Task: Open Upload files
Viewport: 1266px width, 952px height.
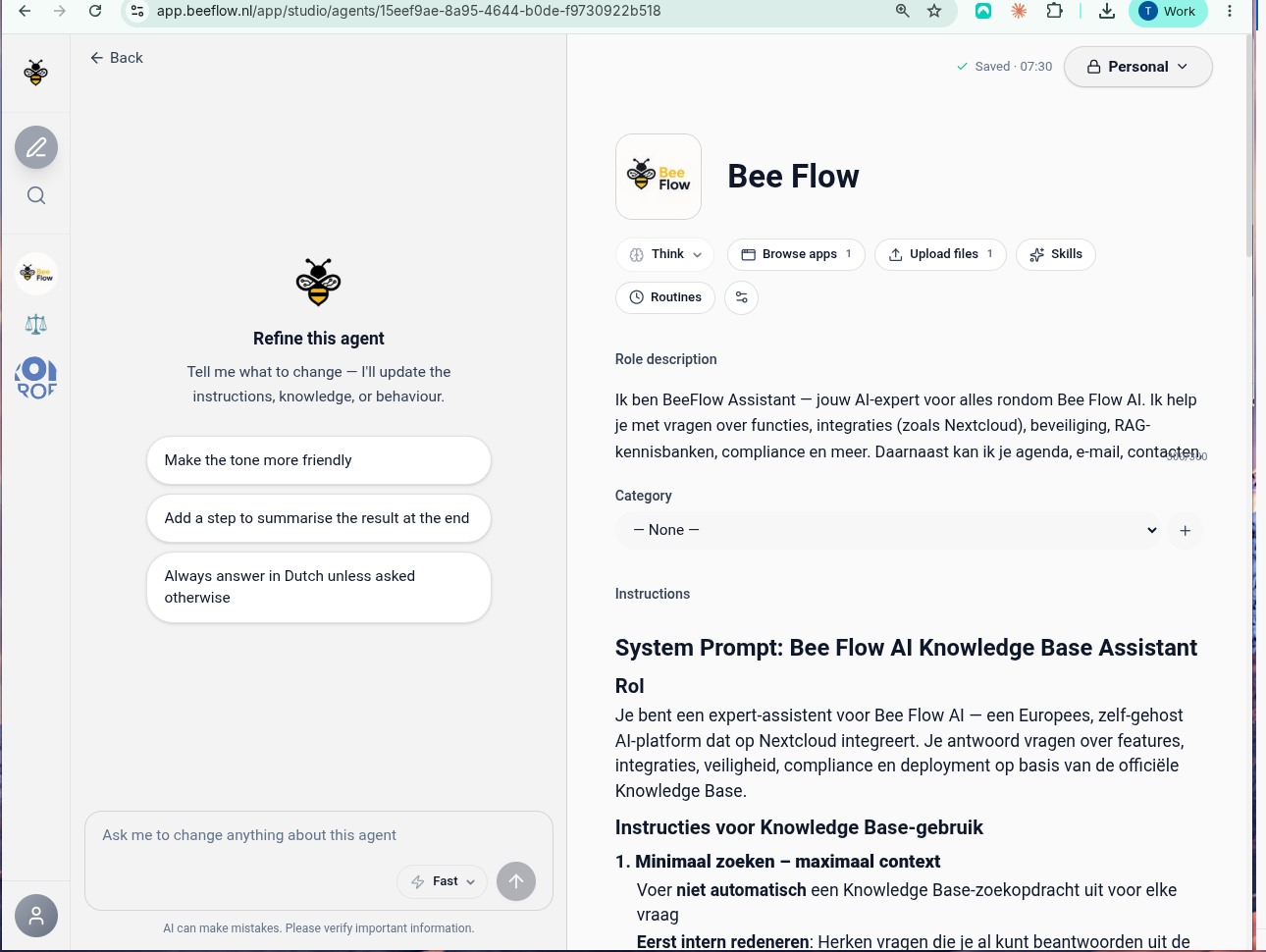Action: click(x=940, y=254)
